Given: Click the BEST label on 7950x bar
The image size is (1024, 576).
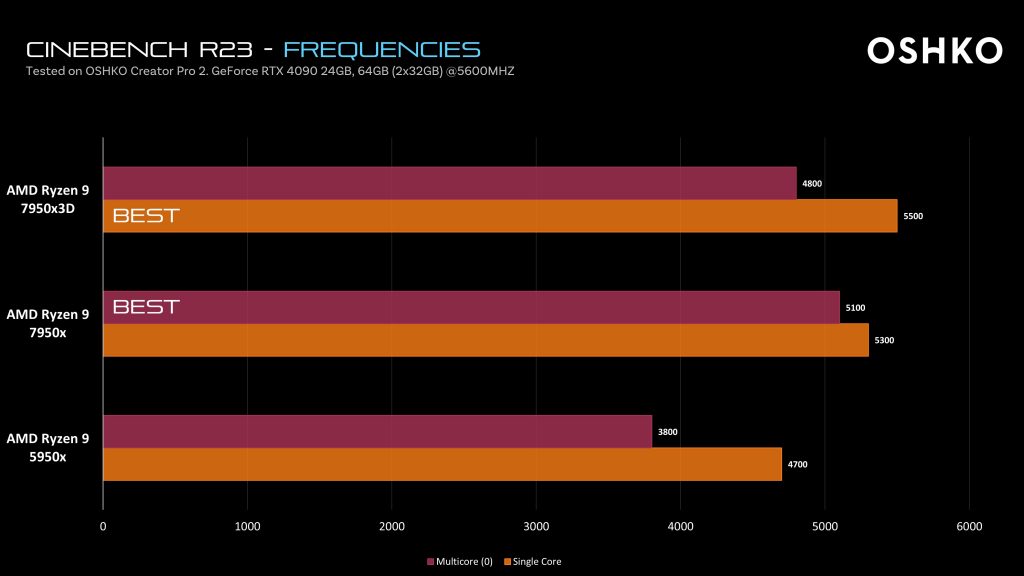Looking at the screenshot, I should [x=146, y=307].
